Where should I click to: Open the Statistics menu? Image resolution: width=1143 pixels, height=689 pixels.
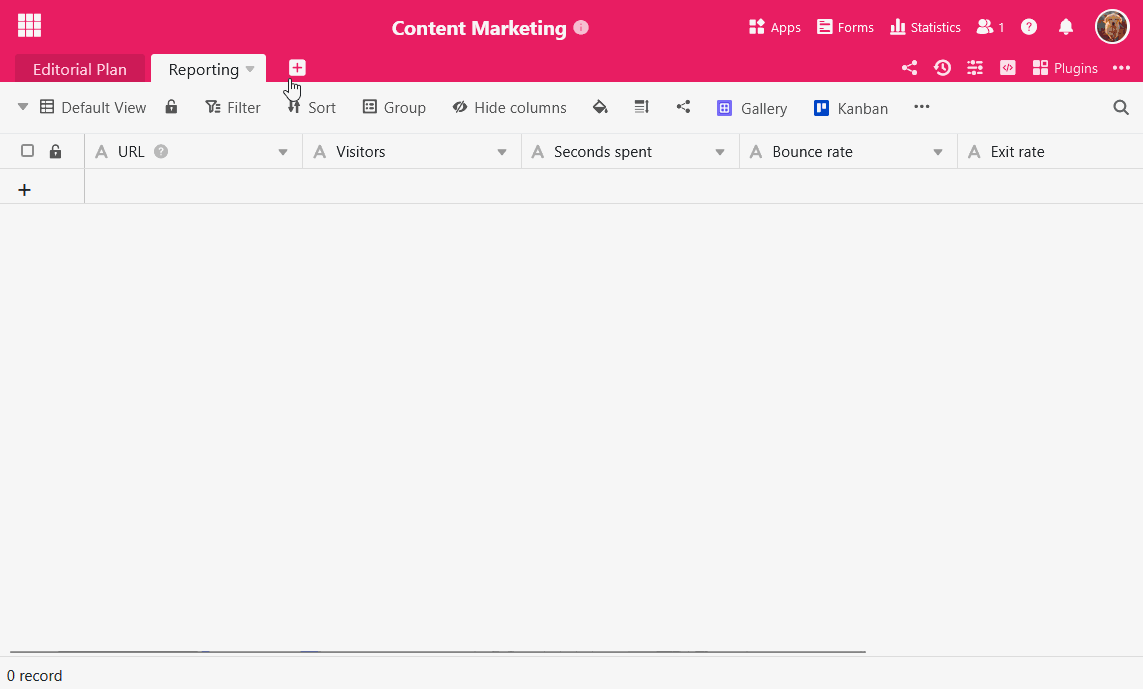tap(925, 27)
